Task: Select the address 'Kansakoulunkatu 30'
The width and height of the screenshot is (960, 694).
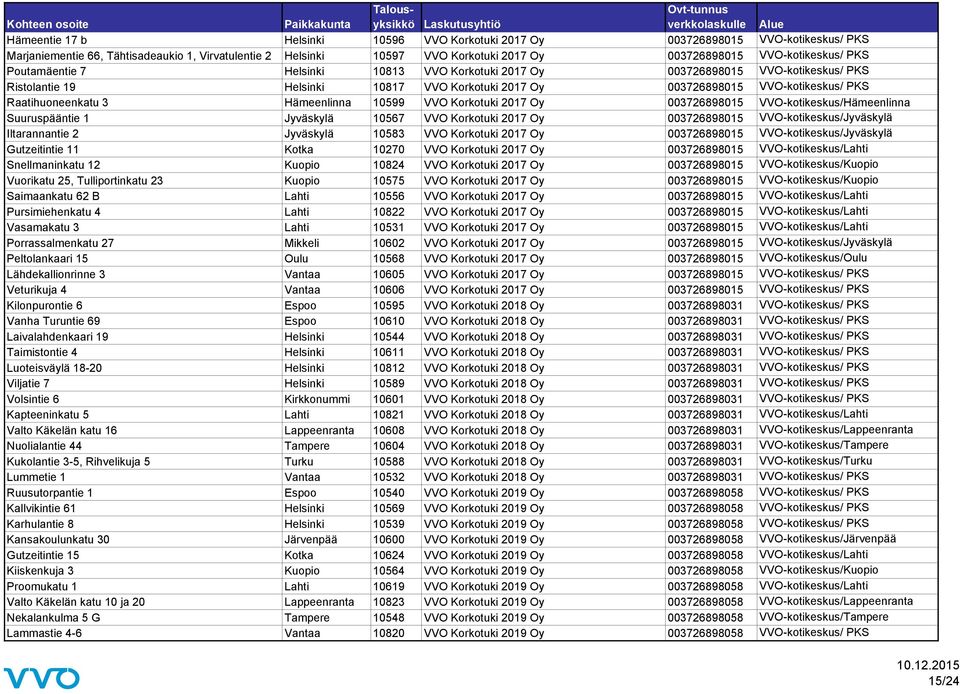Action: [58, 540]
